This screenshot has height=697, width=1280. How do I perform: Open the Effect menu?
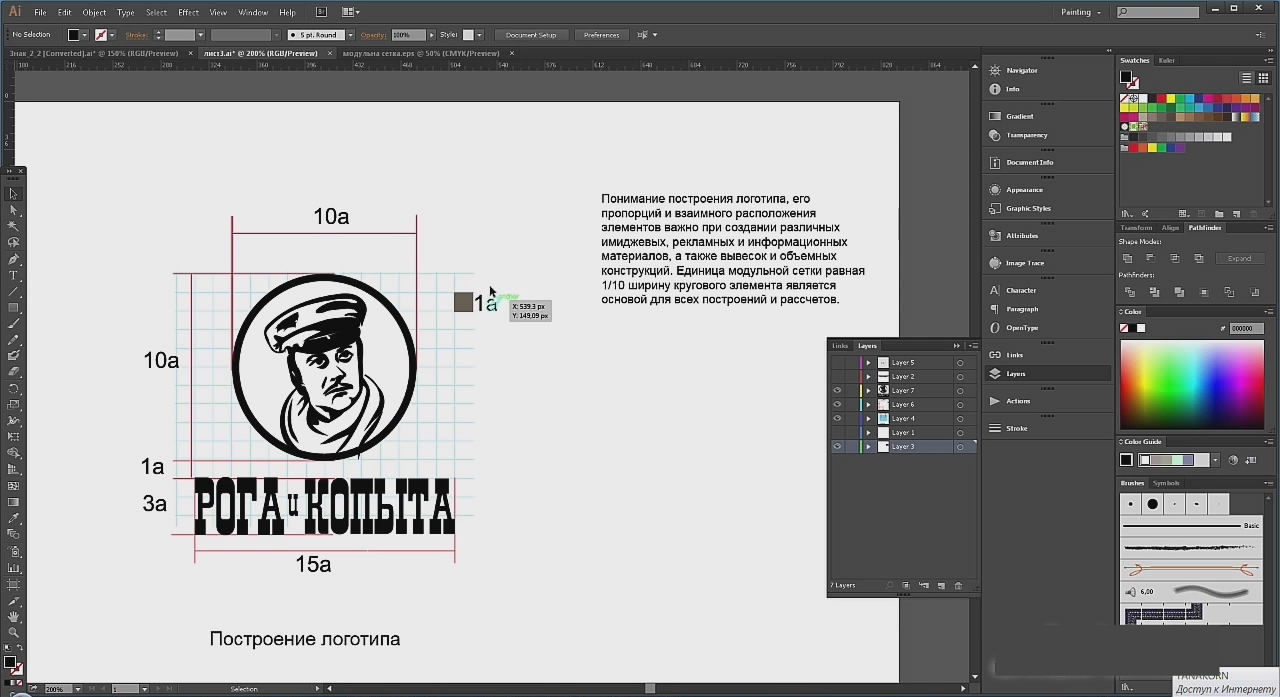coord(188,12)
